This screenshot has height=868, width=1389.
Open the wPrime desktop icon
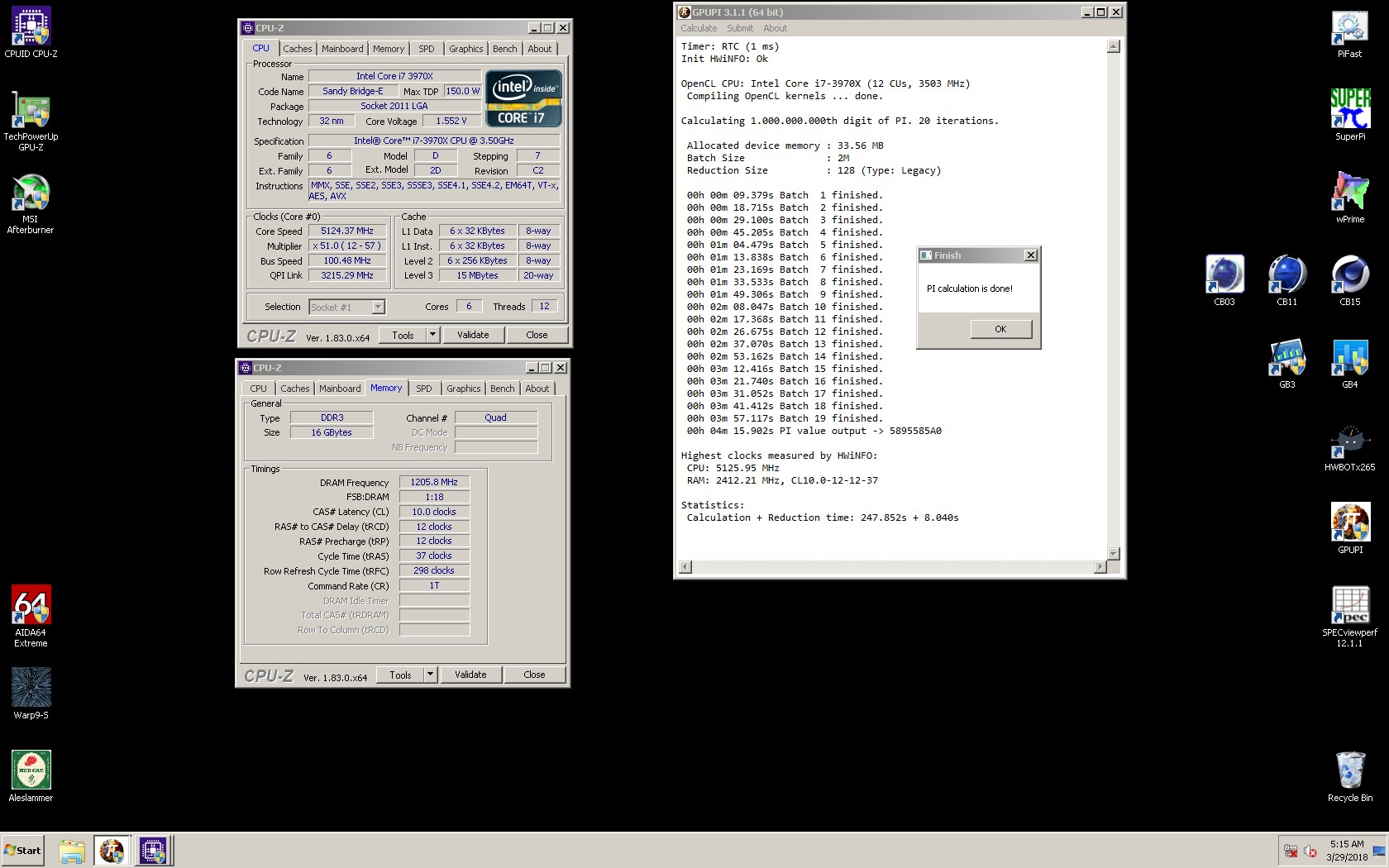coord(1349,198)
